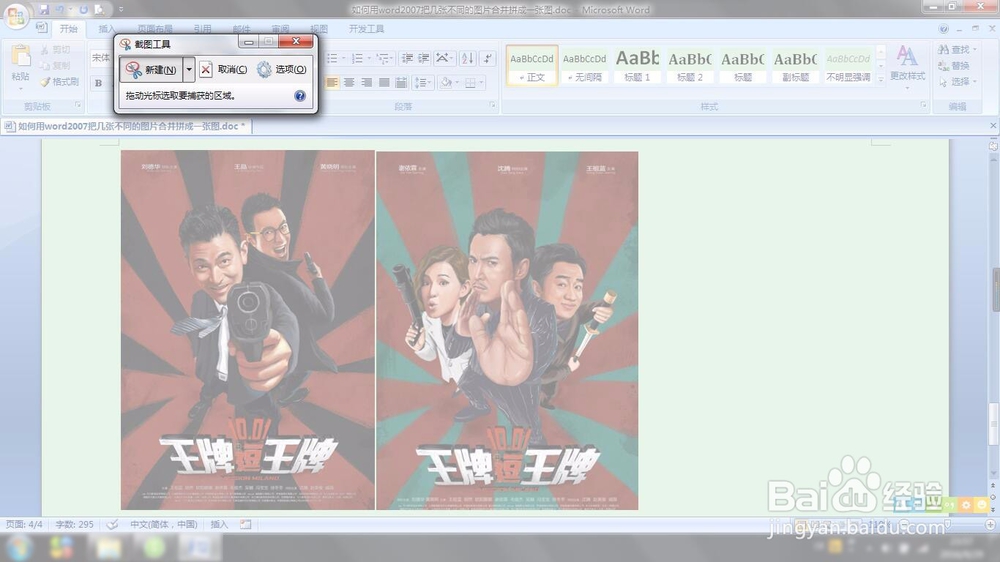Click the 粘贴 paste icon
1000x562 pixels.
(20, 56)
